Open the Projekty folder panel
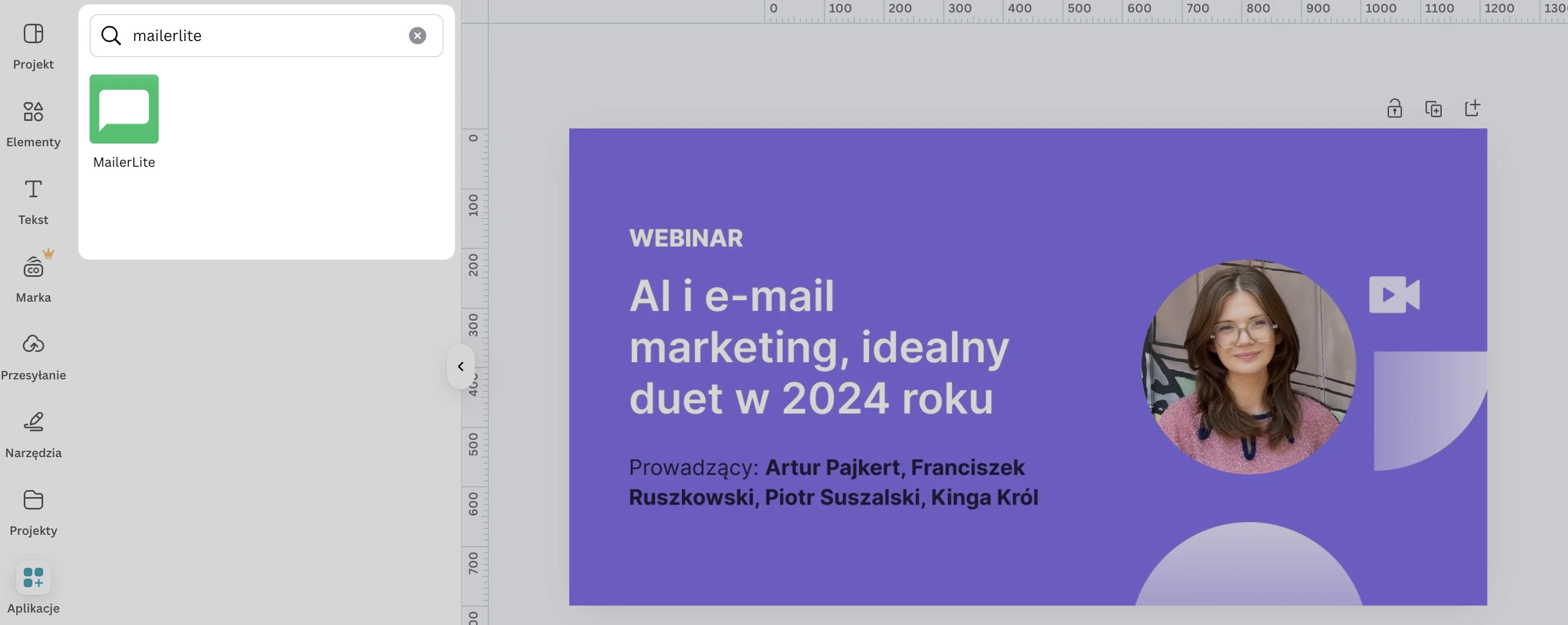Image resolution: width=1568 pixels, height=625 pixels. pyautogui.click(x=33, y=512)
